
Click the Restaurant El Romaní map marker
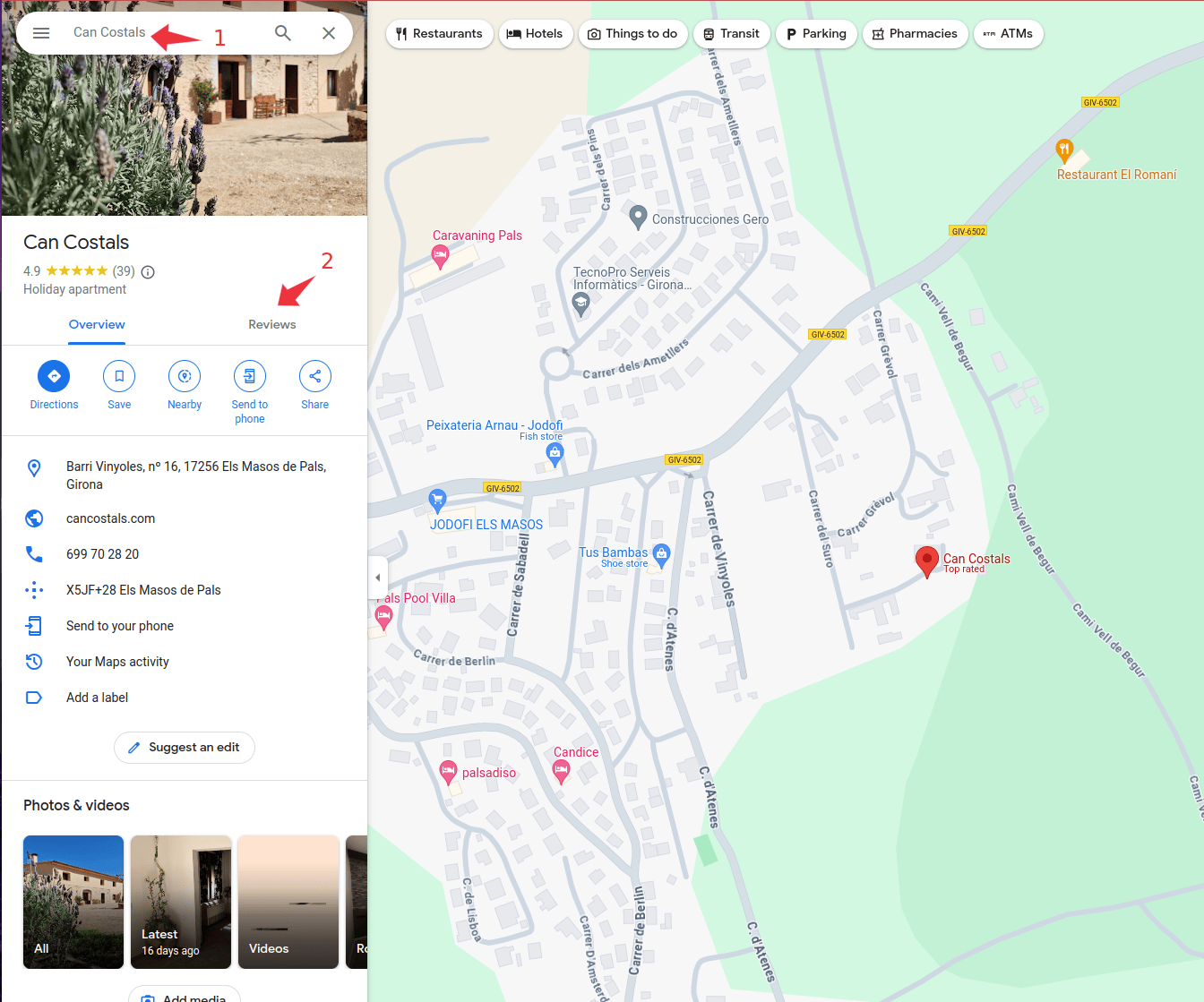pos(1064,150)
